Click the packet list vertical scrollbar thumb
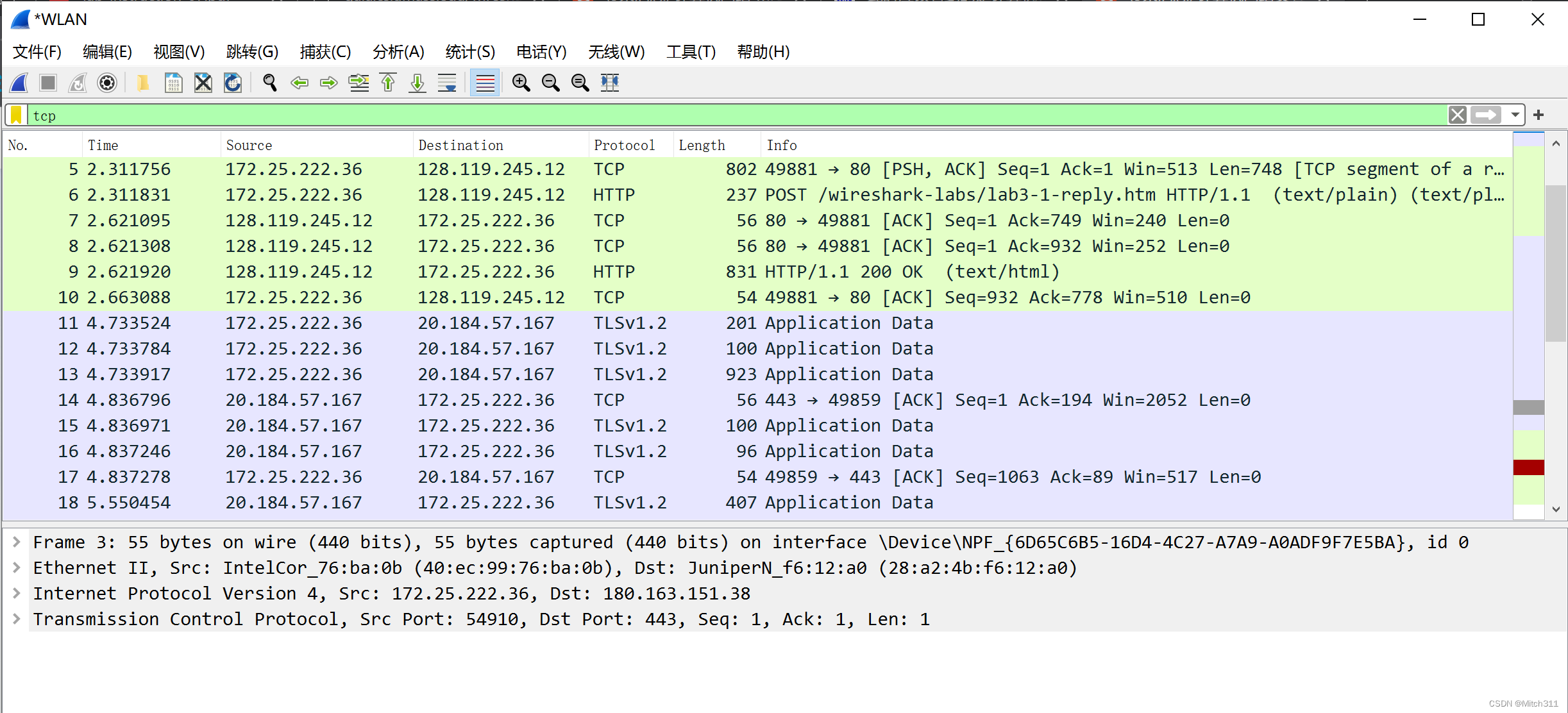The image size is (1568, 713). 1555,263
